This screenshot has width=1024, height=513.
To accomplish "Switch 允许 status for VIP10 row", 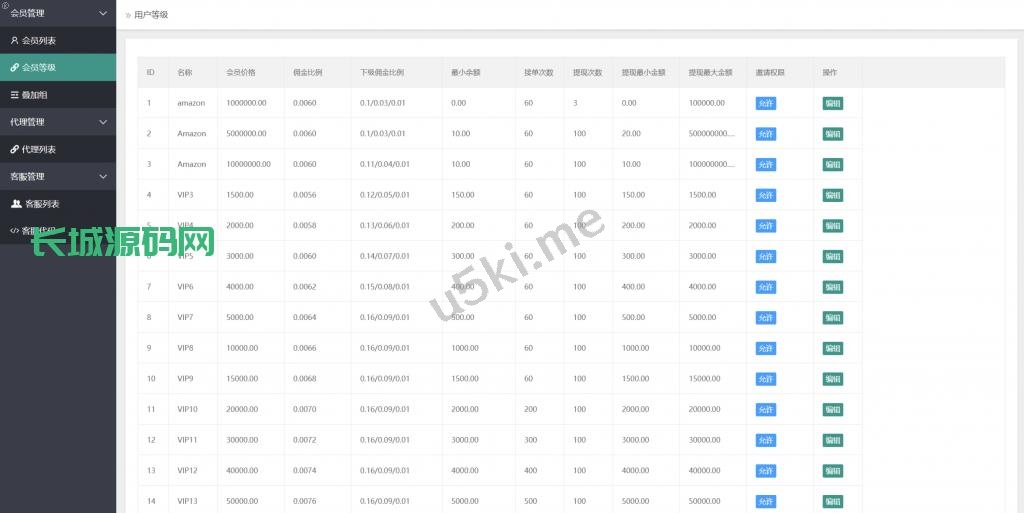I will (x=765, y=410).
